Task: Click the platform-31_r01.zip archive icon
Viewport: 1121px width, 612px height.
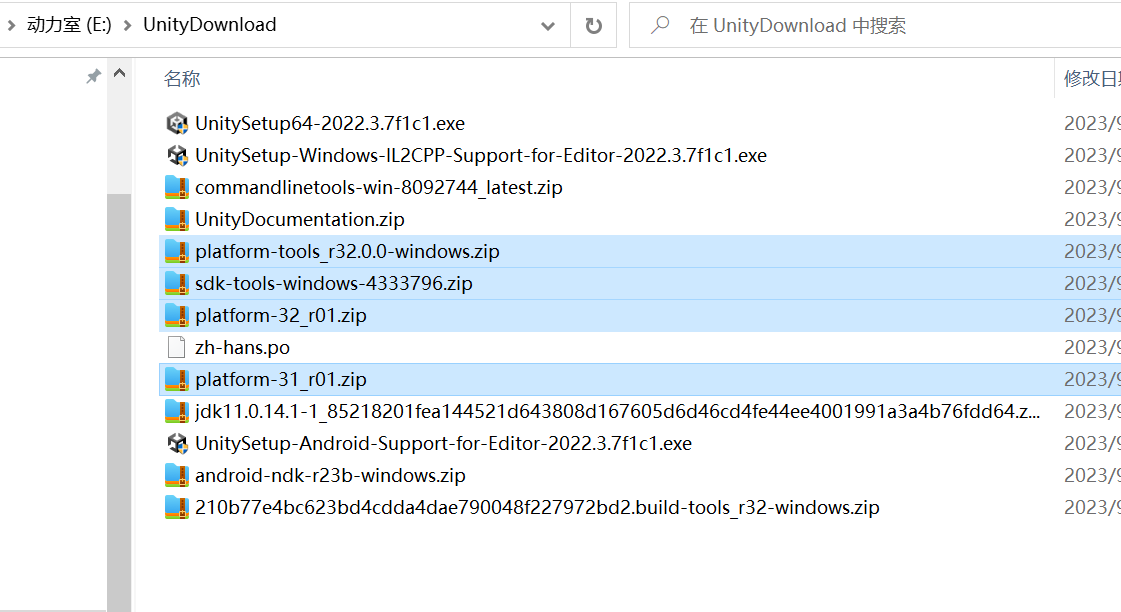Action: [177, 380]
